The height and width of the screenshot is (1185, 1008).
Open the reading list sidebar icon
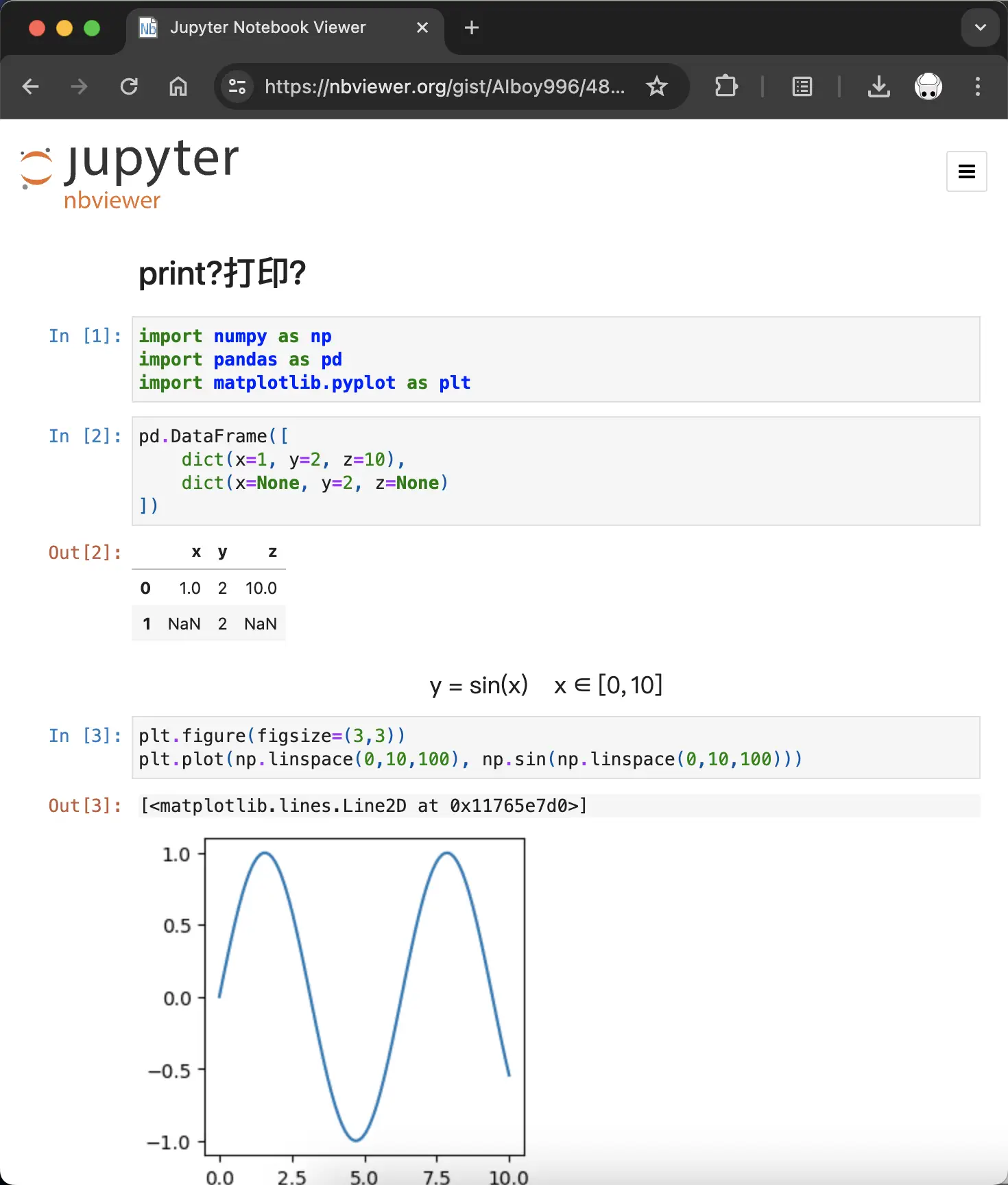click(x=802, y=86)
